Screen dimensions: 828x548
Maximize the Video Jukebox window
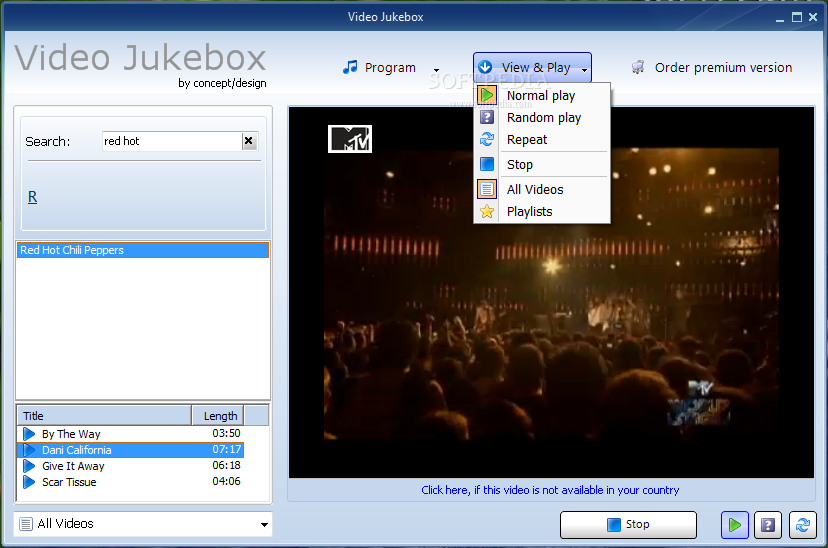pos(797,17)
